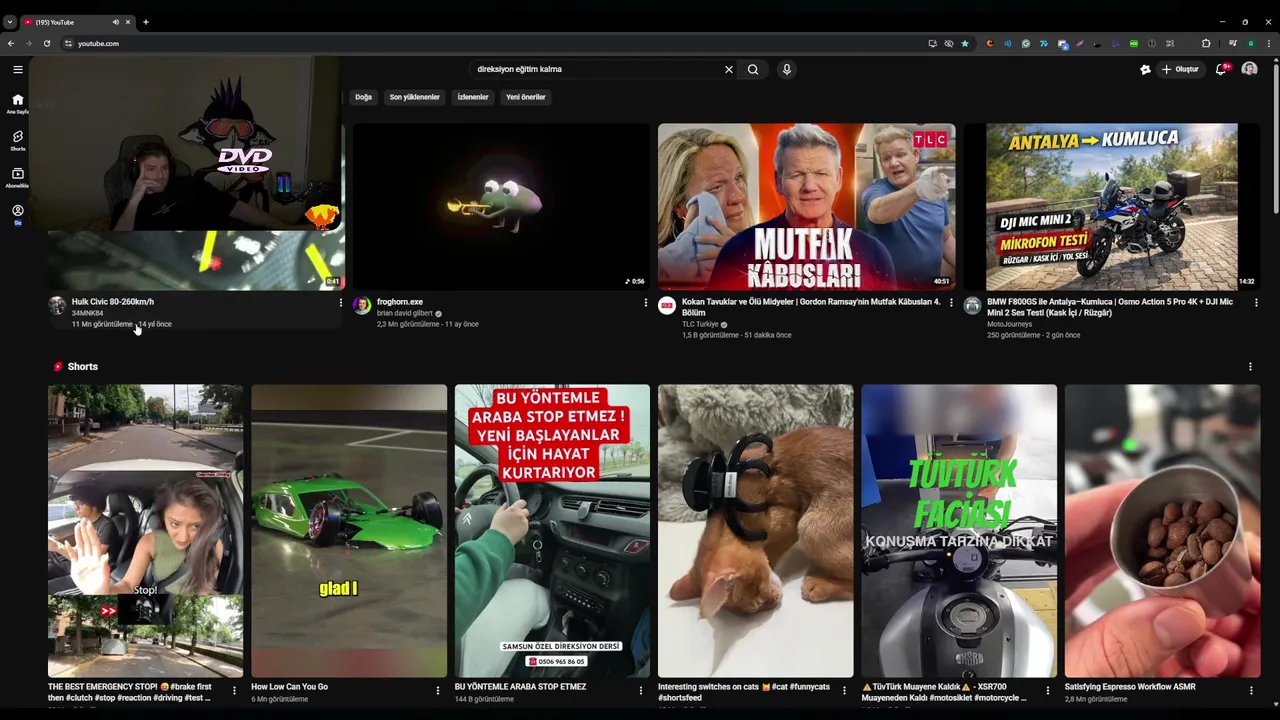
Task: Open the cat with switches short thumbnail
Action: [755, 531]
